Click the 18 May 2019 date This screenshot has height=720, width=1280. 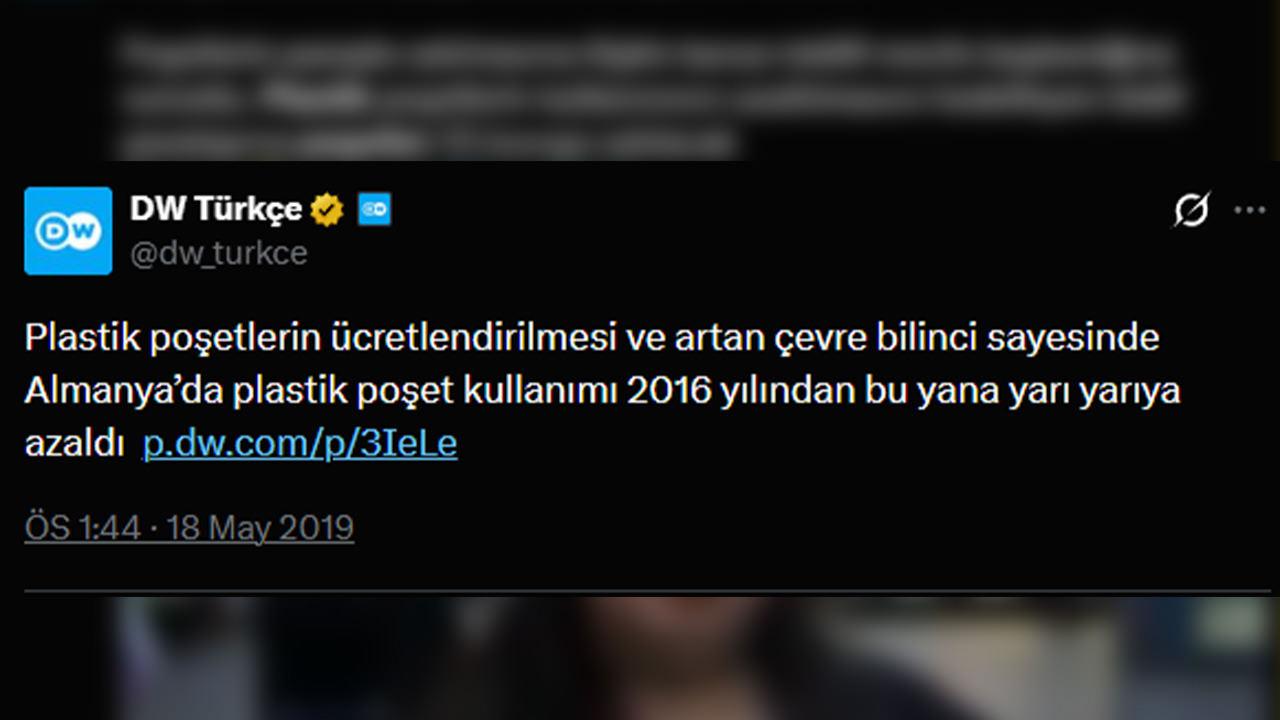pos(261,527)
